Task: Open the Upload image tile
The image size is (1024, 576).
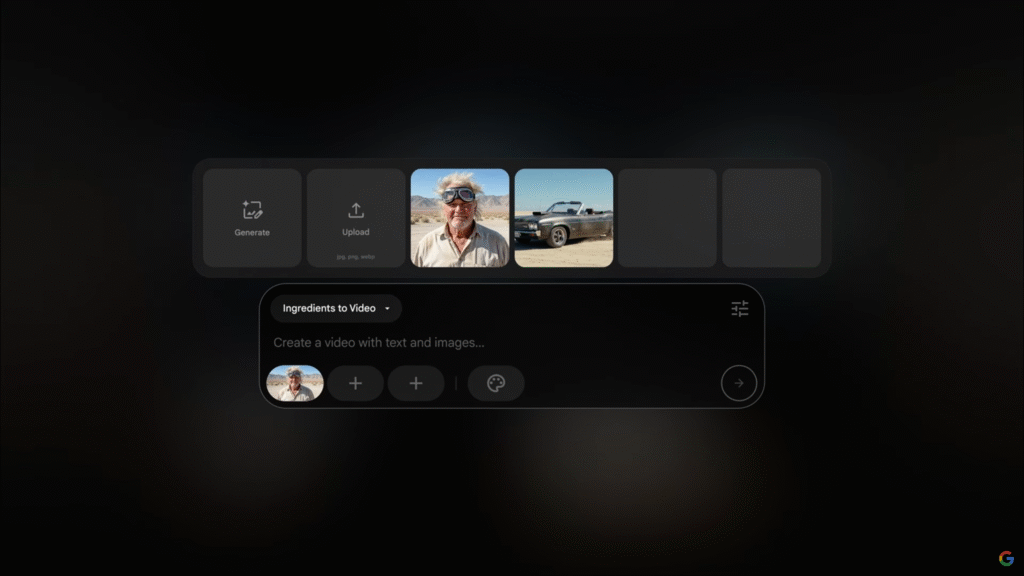Action: tap(356, 218)
